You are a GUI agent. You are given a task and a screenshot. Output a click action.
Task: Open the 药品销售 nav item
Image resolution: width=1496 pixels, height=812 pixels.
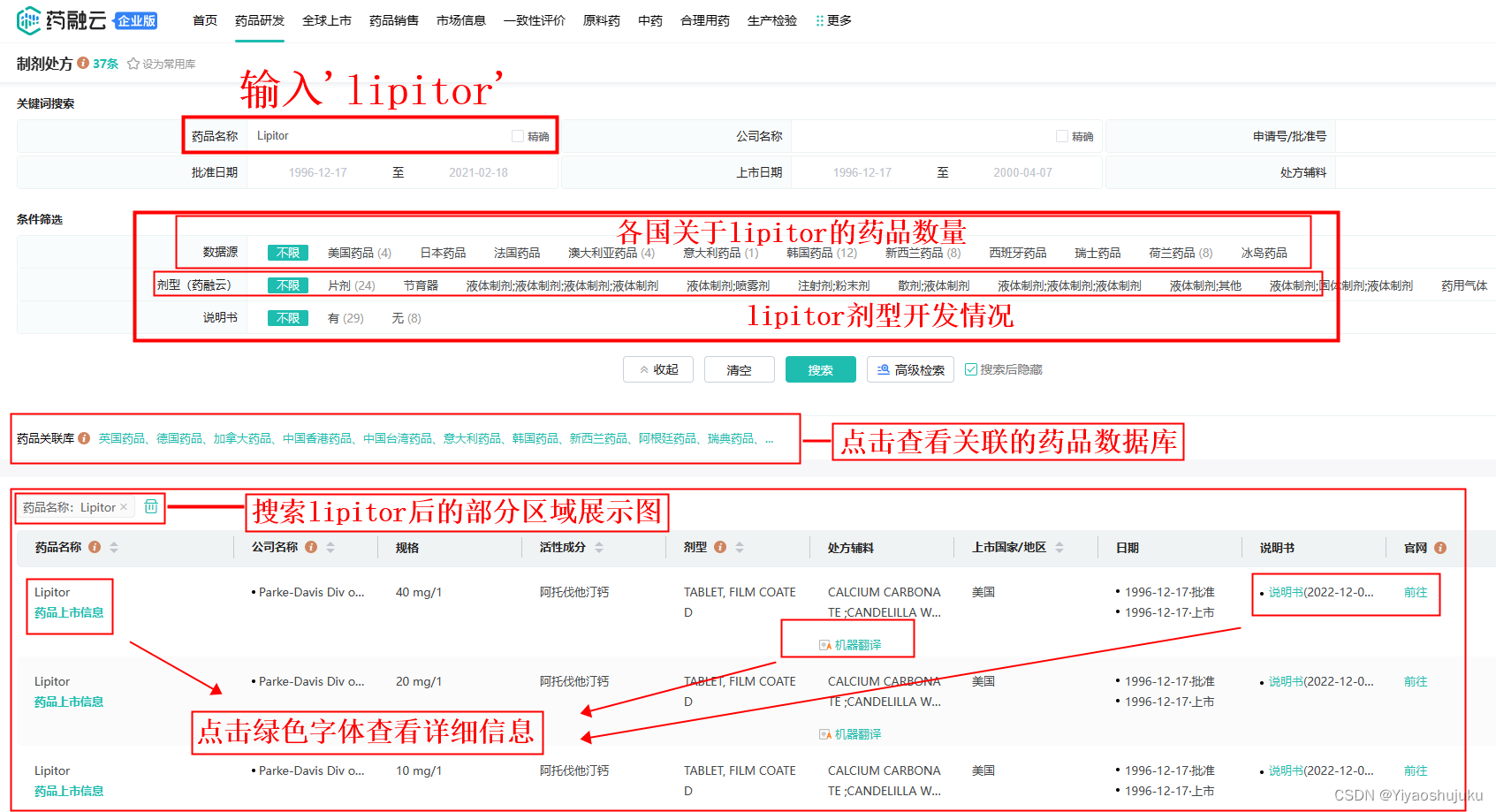click(394, 20)
